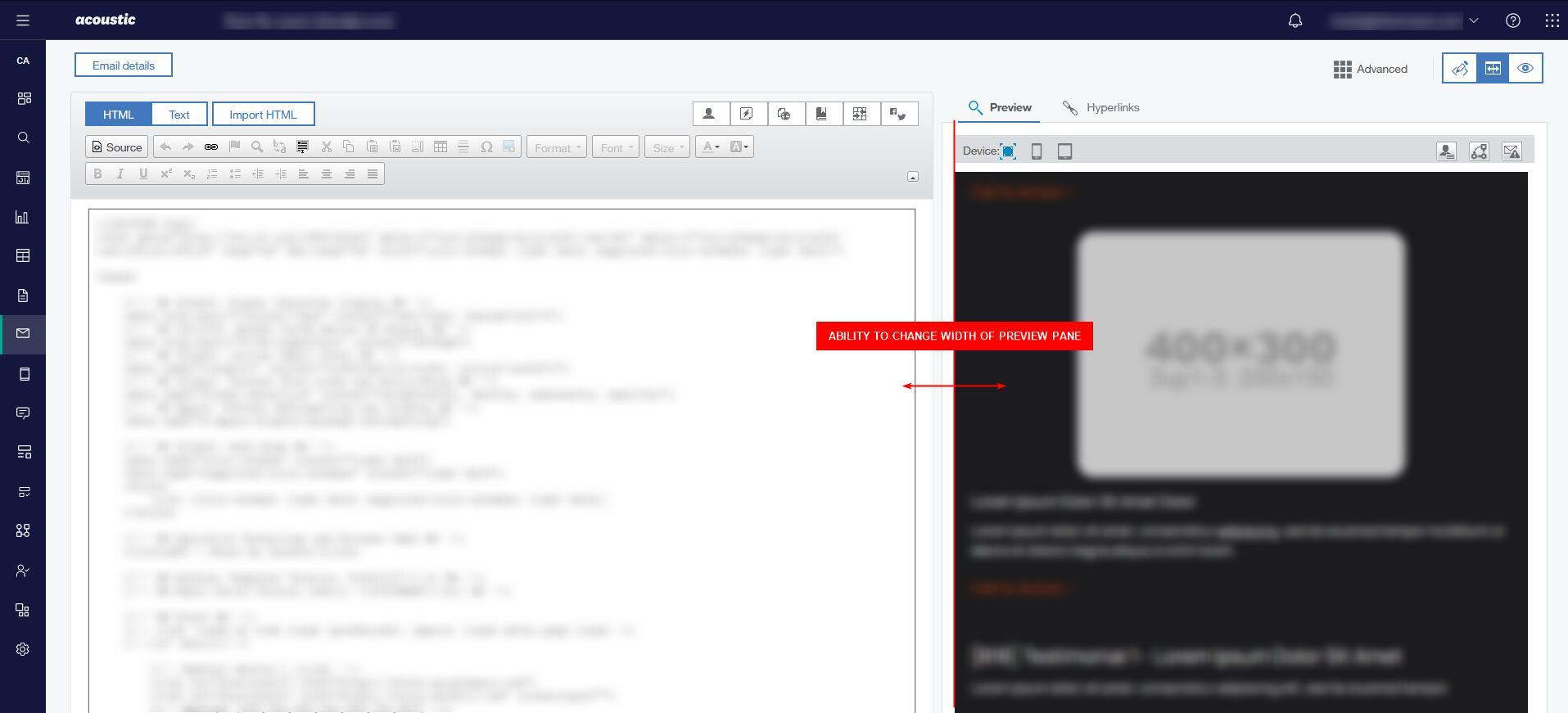Select the tablet device preview
The height and width of the screenshot is (713, 1568).
1064,151
